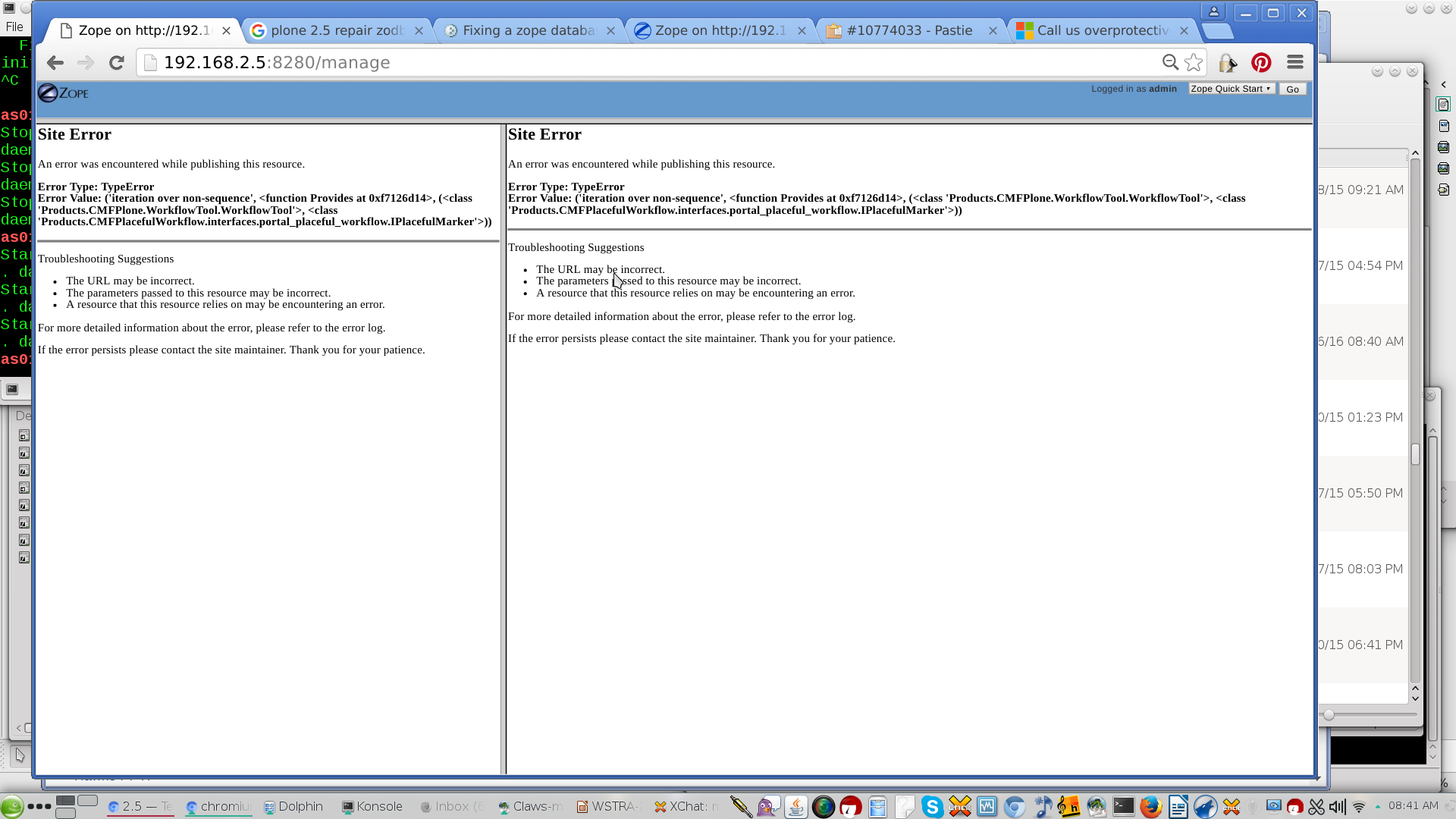Image resolution: width=1456 pixels, height=819 pixels.
Task: Expand the hidden system tray icons arrow
Action: tap(1378, 807)
